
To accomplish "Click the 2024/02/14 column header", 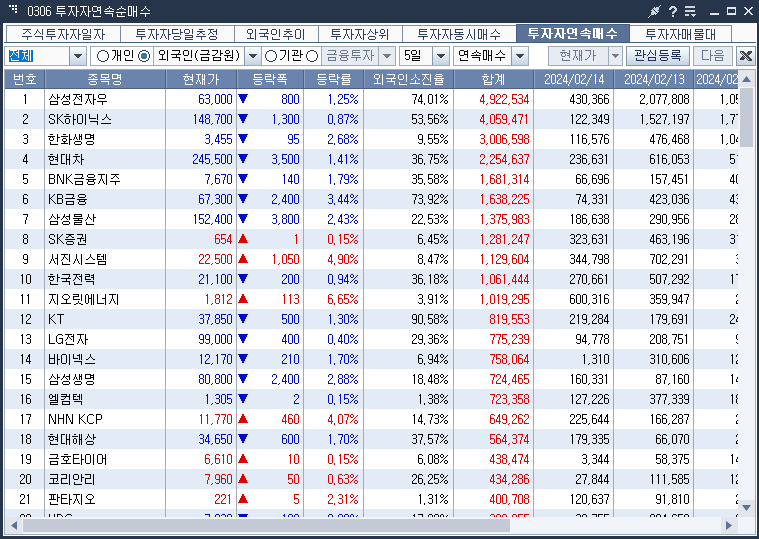I will click(x=574, y=79).
